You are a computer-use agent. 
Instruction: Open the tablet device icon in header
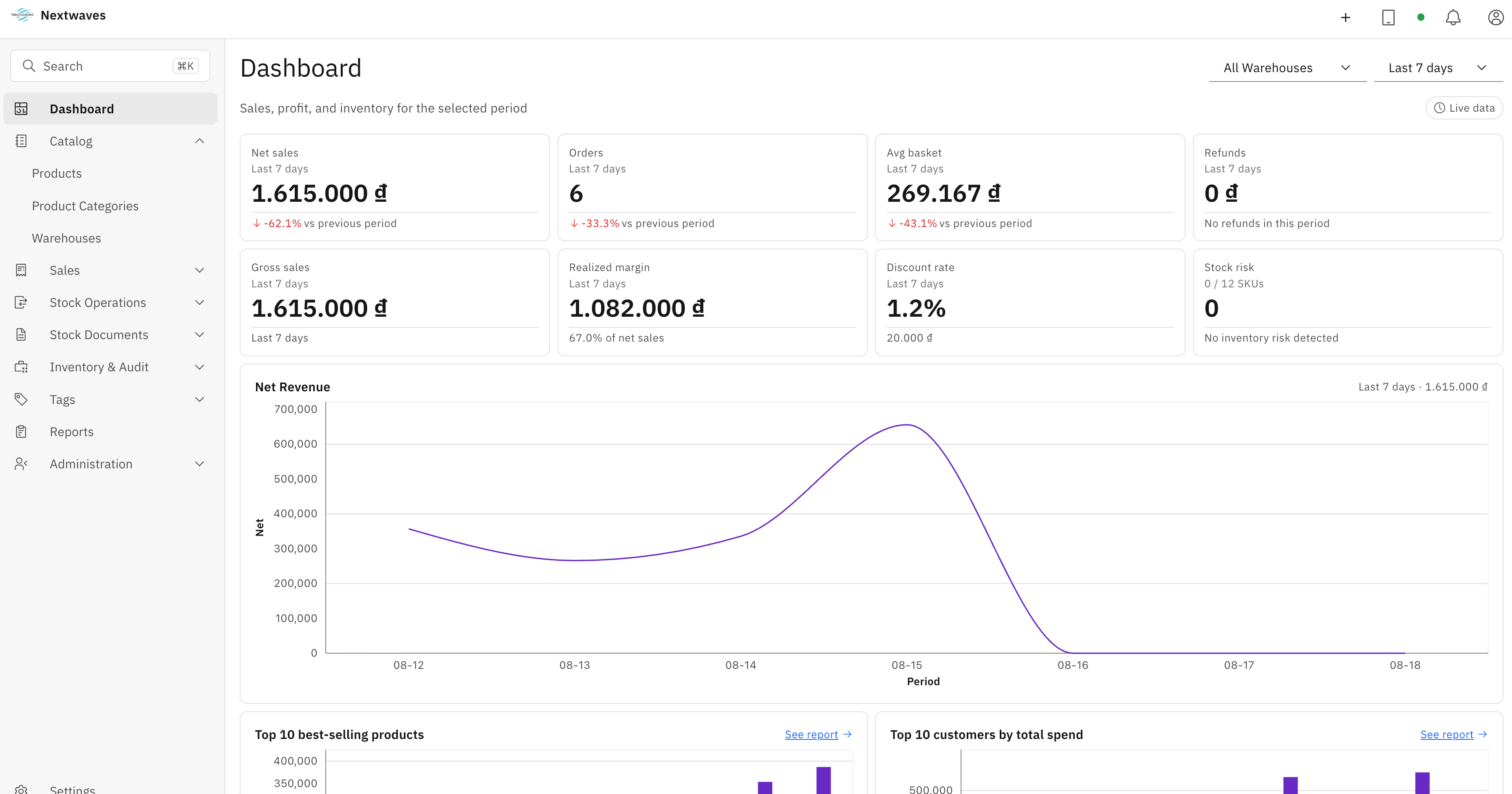pyautogui.click(x=1388, y=18)
